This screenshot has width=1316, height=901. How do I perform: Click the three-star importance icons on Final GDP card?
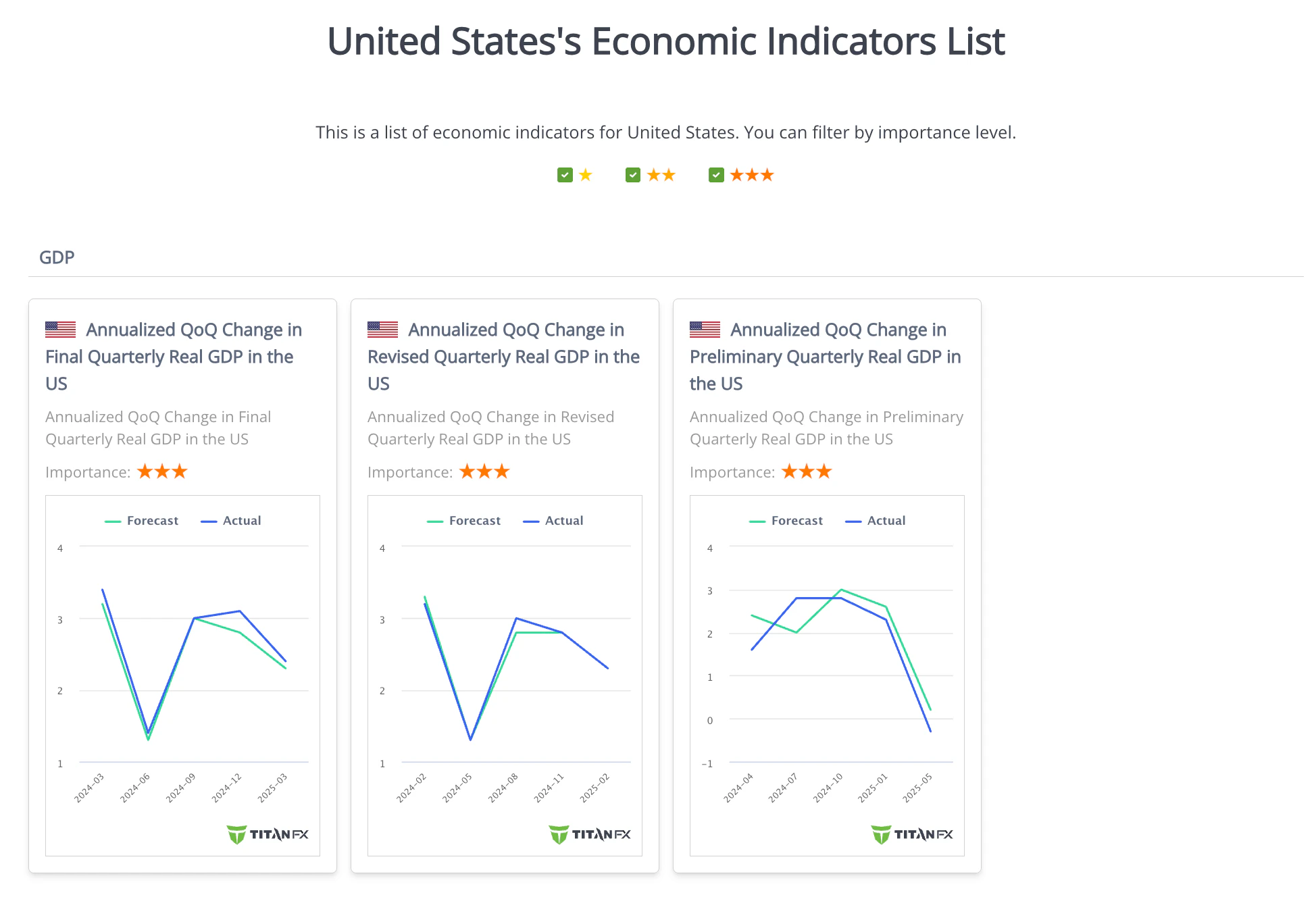pos(161,471)
